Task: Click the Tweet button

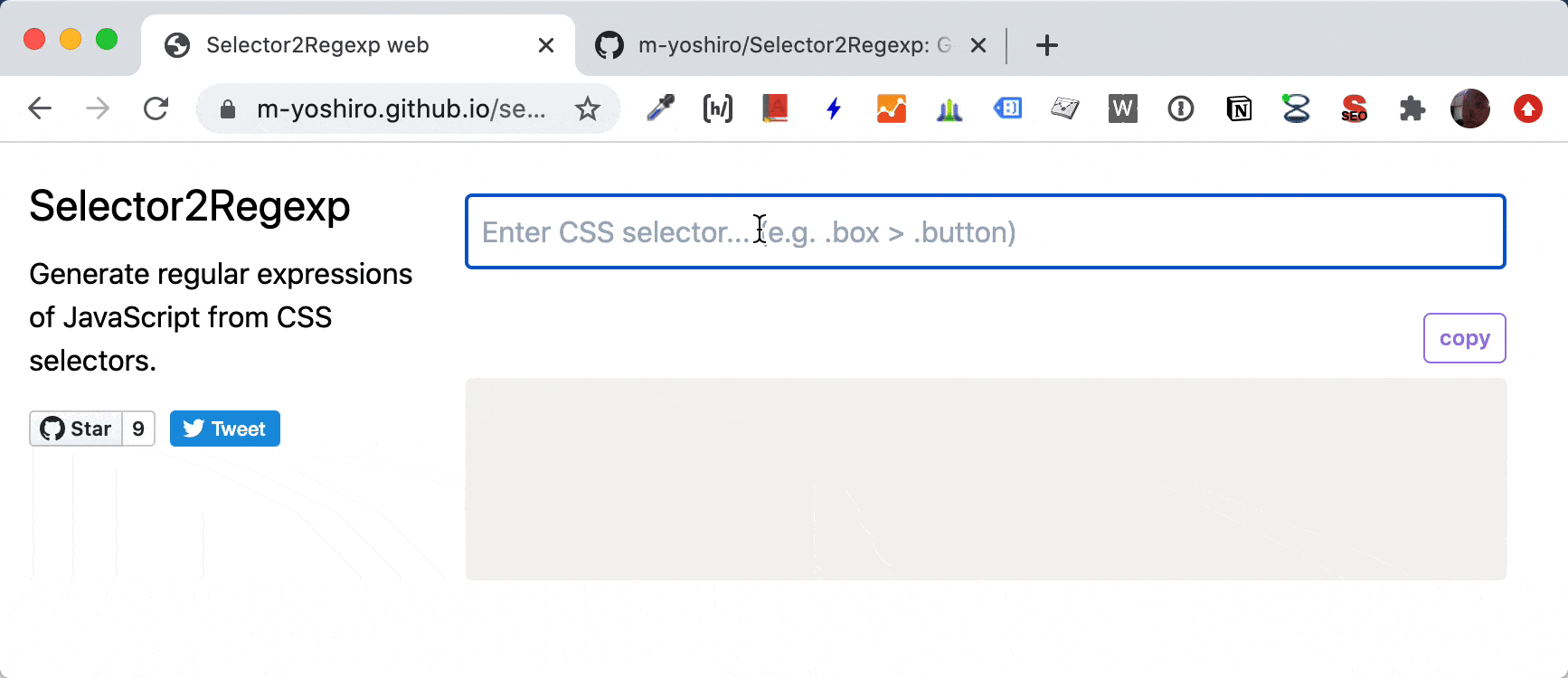Action: click(225, 428)
